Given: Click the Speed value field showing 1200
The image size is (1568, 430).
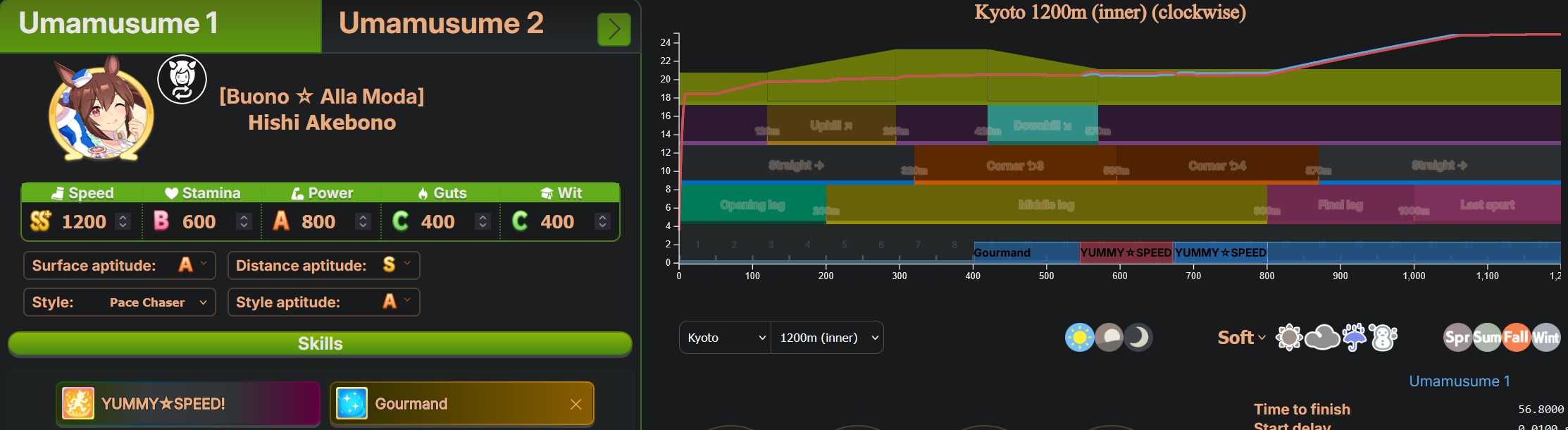Looking at the screenshot, I should pyautogui.click(x=84, y=222).
